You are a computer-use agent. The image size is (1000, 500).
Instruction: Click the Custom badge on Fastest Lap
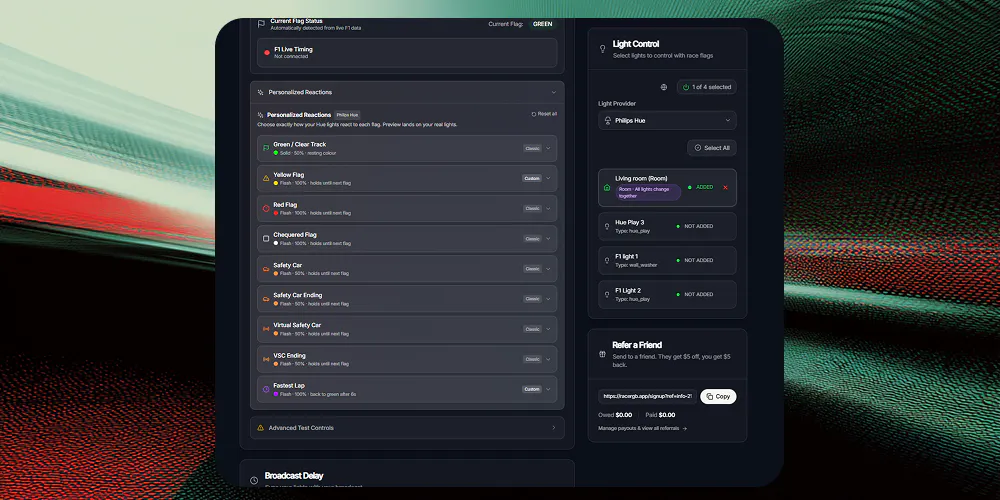click(x=532, y=389)
